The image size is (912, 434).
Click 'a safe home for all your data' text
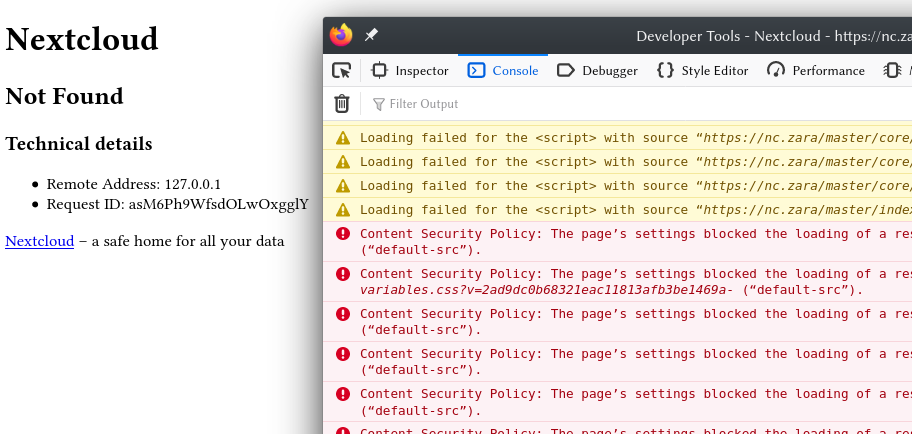pyautogui.click(x=188, y=241)
